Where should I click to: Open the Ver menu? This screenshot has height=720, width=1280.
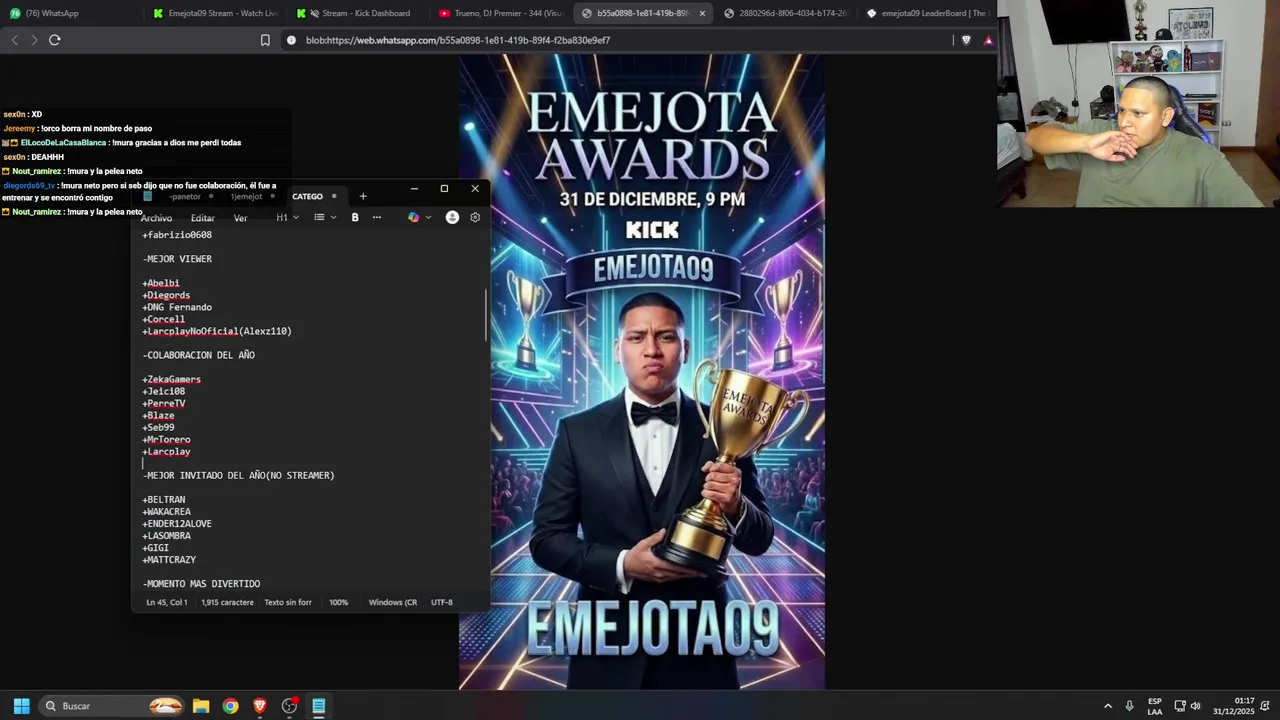pyautogui.click(x=240, y=218)
